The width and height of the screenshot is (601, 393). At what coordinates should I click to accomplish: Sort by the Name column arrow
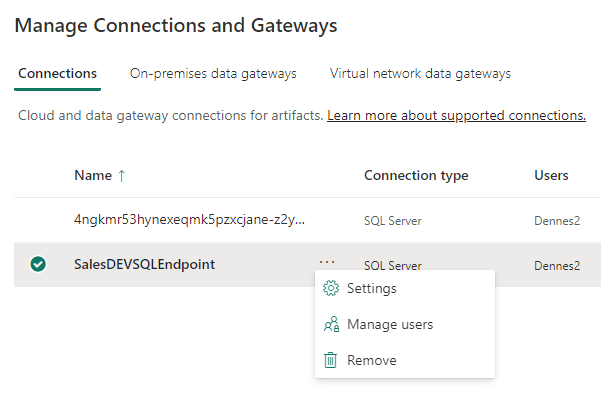pos(122,176)
